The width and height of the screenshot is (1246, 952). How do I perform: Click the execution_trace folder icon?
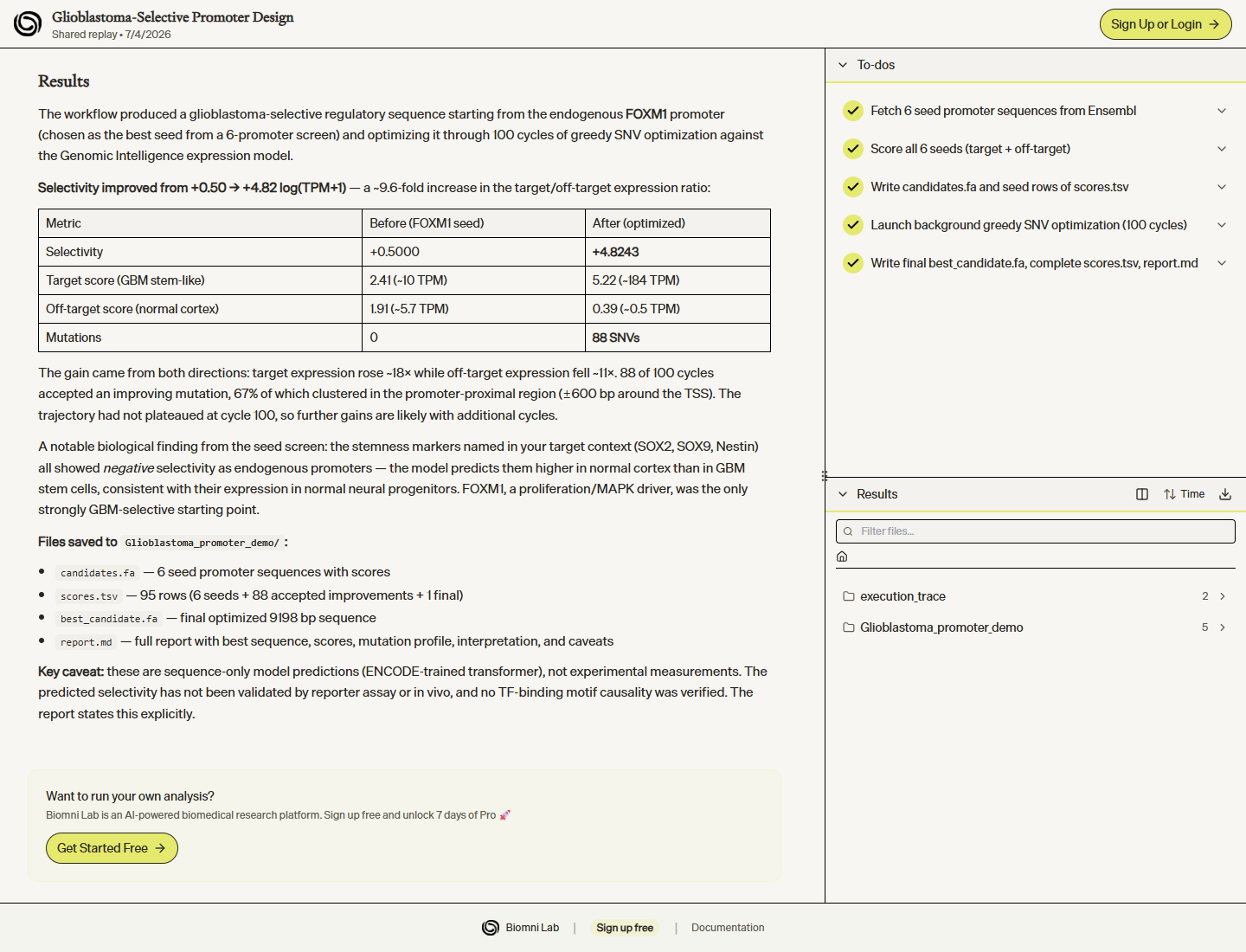(849, 596)
